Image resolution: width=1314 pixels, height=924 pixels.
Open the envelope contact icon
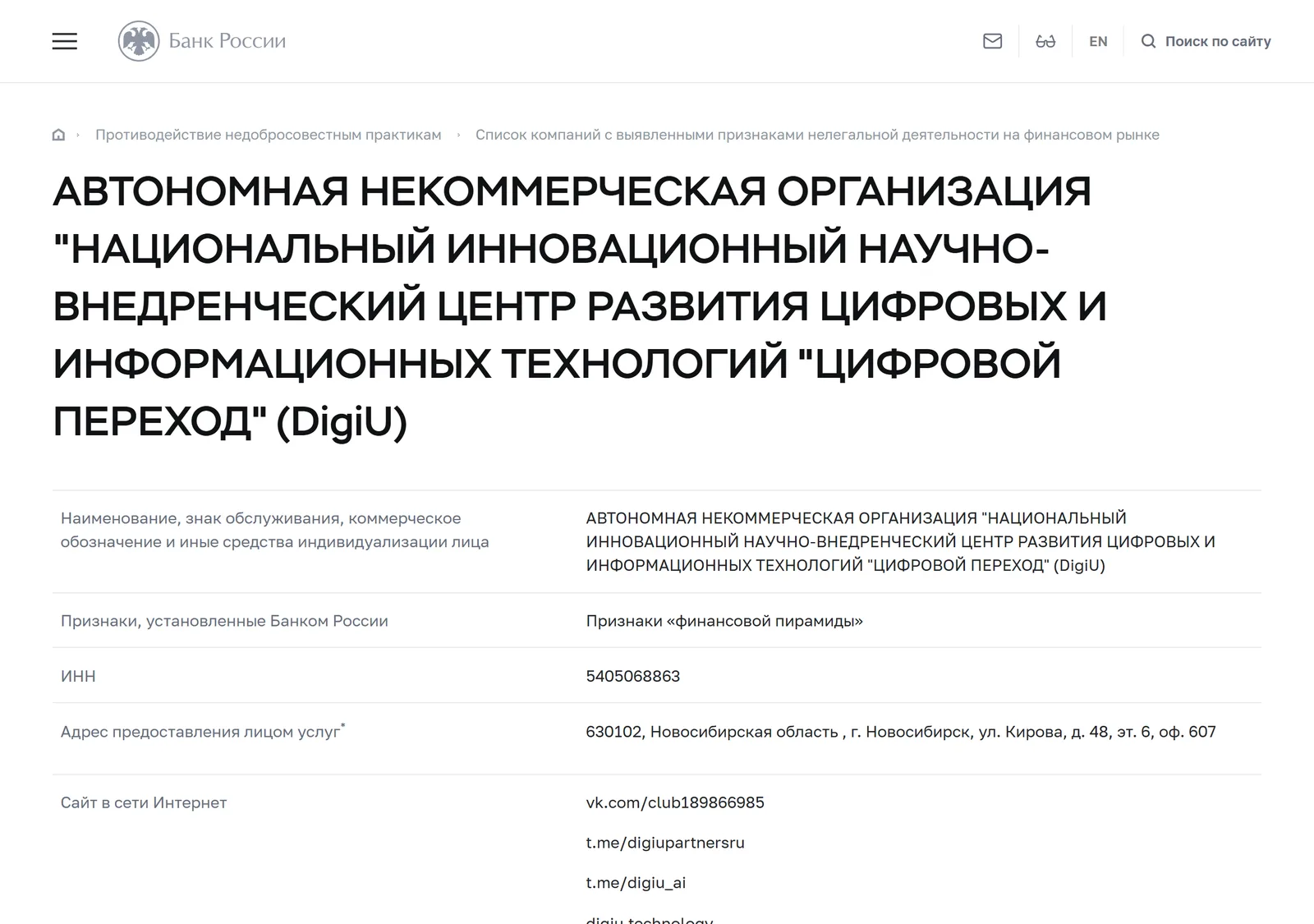click(x=992, y=41)
